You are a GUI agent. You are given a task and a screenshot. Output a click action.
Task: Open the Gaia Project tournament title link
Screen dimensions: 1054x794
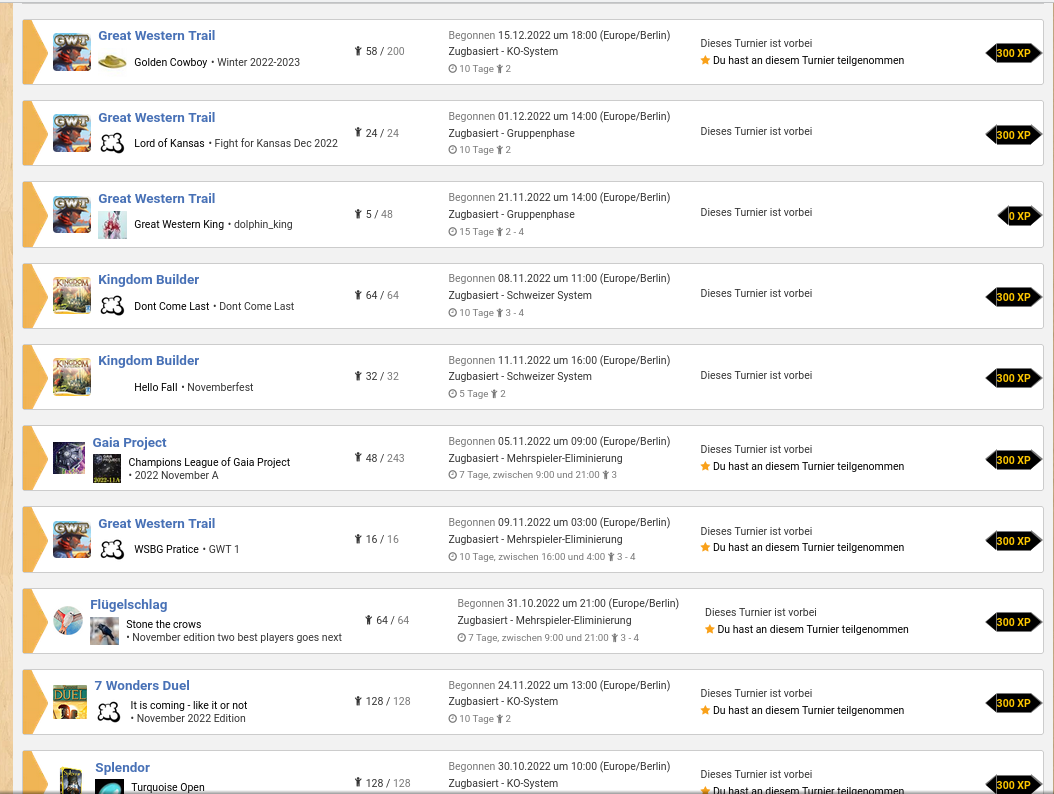(x=130, y=442)
